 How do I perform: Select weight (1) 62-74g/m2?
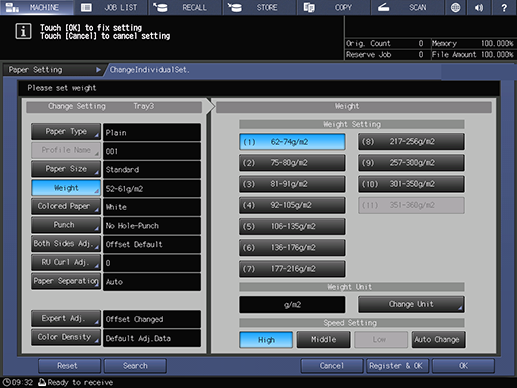pyautogui.click(x=292, y=142)
